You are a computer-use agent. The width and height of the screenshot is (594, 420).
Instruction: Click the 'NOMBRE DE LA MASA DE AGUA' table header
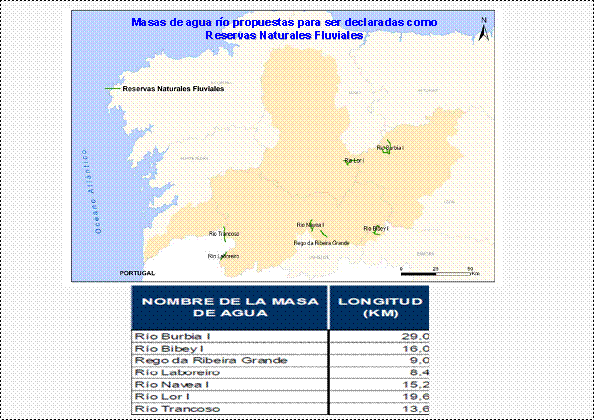point(230,308)
